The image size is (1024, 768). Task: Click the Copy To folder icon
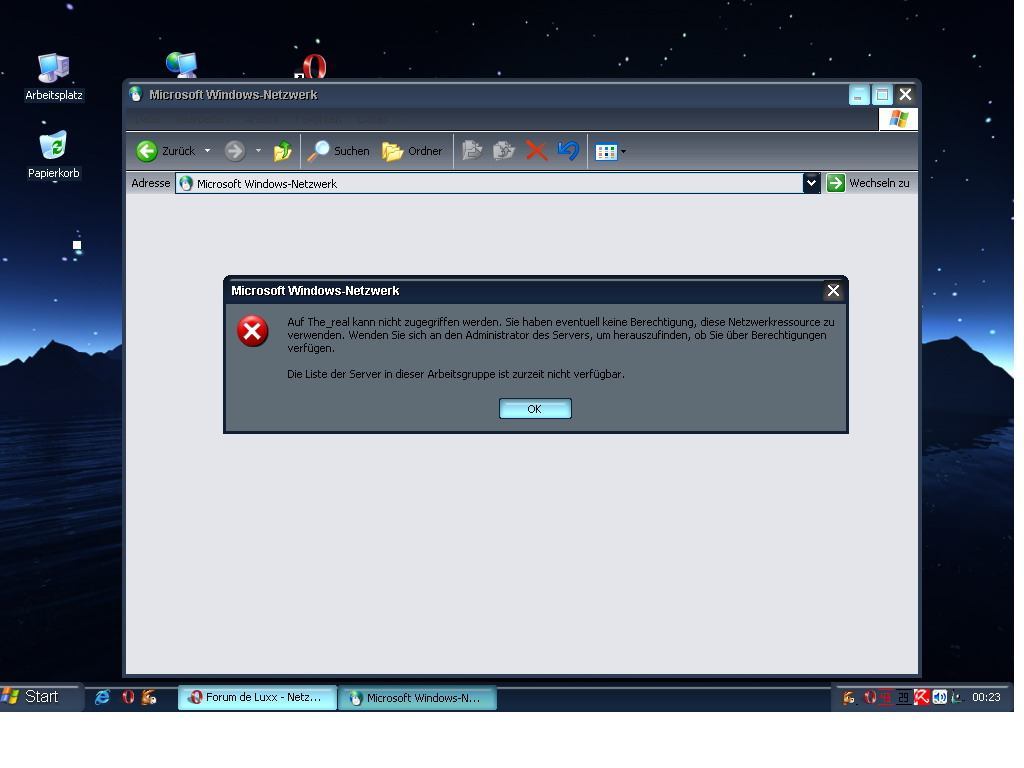[504, 151]
